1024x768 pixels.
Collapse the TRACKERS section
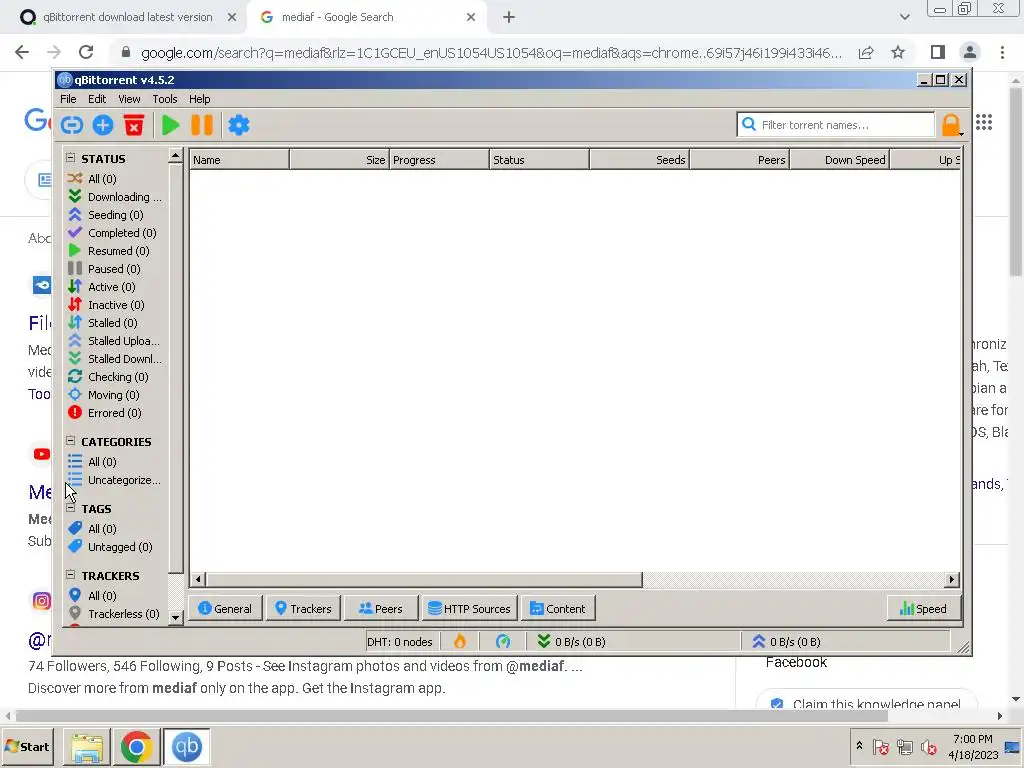coord(71,575)
